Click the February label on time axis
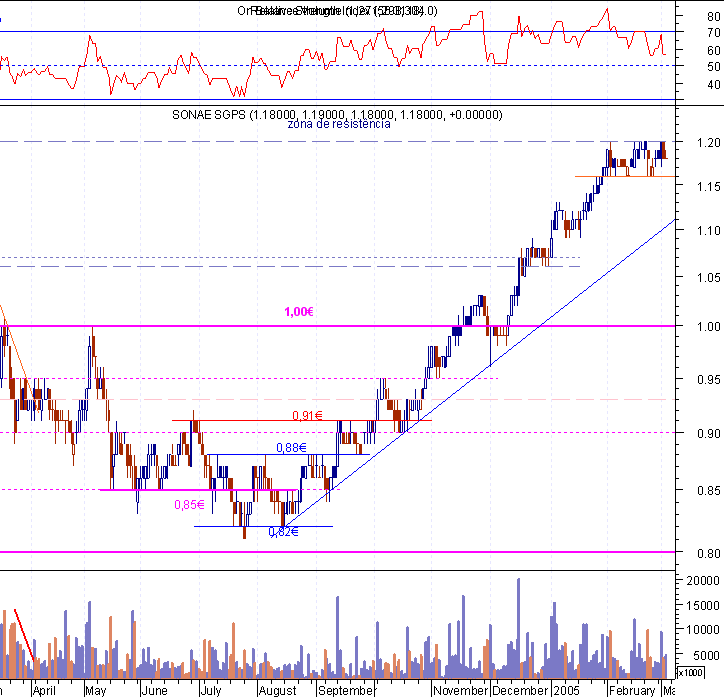The height and width of the screenshot is (697, 724). click(x=632, y=691)
